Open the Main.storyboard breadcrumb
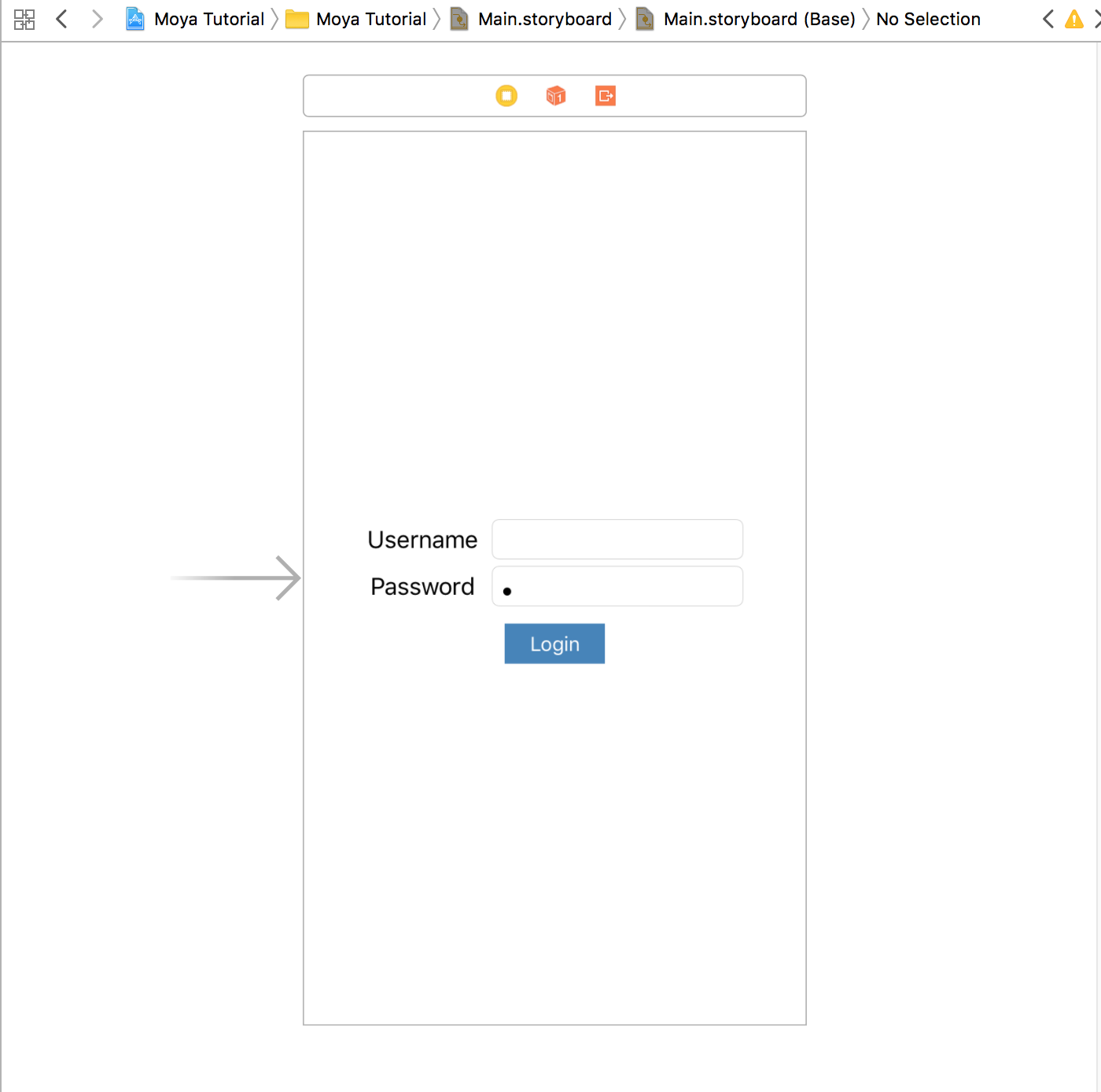Viewport: 1101px width, 1092px height. click(531, 19)
